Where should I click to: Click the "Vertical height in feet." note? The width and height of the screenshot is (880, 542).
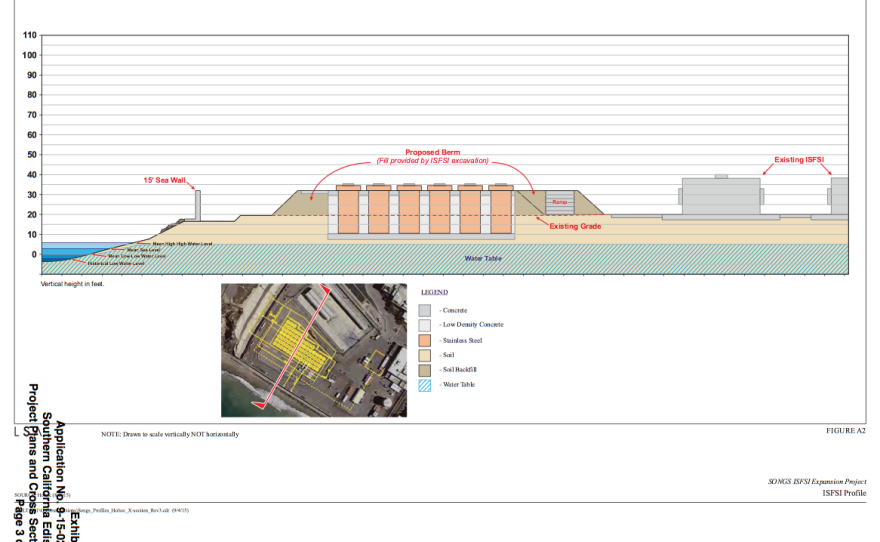pos(72,284)
